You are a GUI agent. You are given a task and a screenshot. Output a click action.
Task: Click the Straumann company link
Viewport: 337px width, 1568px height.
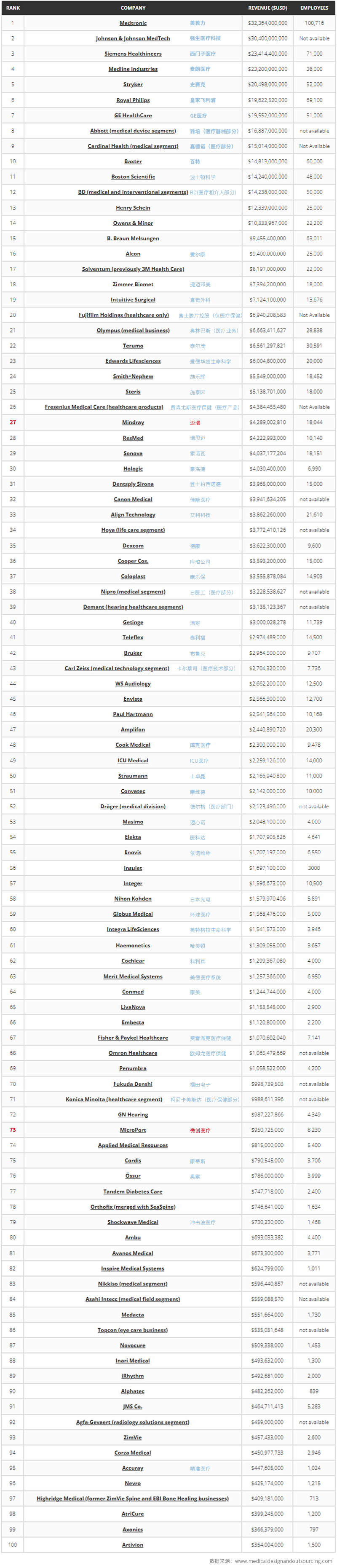pos(133,776)
